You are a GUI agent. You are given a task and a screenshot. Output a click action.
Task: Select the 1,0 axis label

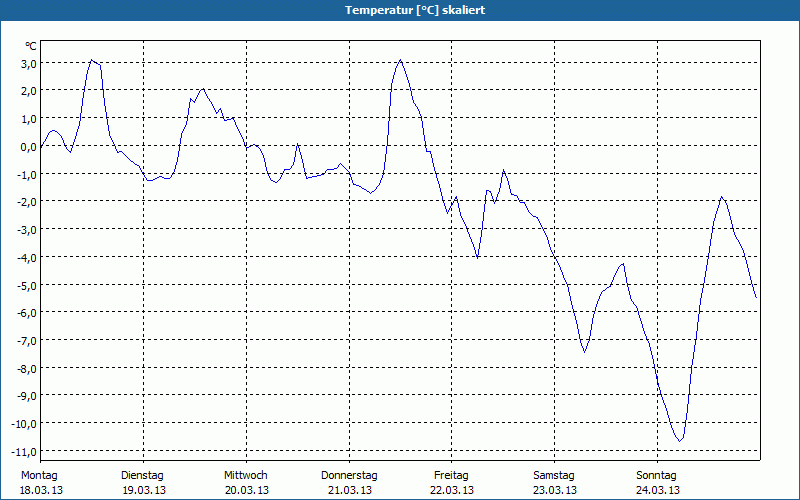pos(29,119)
